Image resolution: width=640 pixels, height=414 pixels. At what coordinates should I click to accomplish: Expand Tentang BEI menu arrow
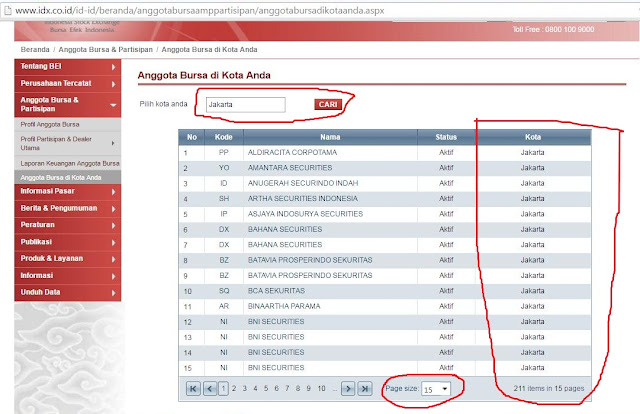click(113, 67)
